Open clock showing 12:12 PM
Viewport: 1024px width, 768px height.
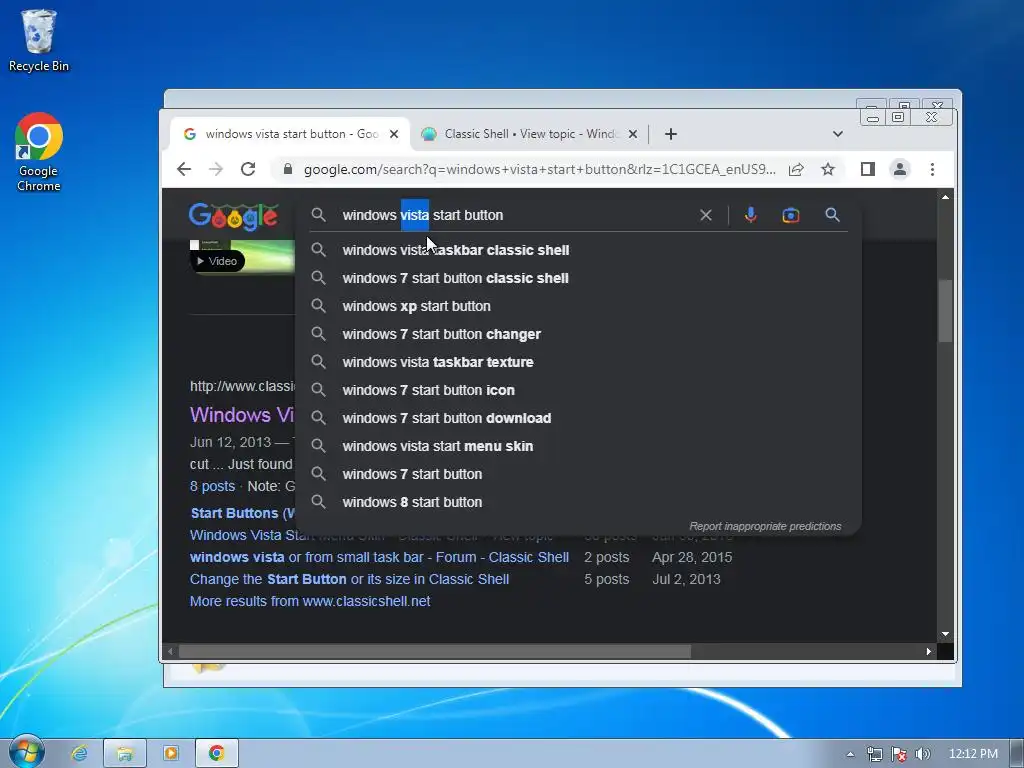point(973,754)
